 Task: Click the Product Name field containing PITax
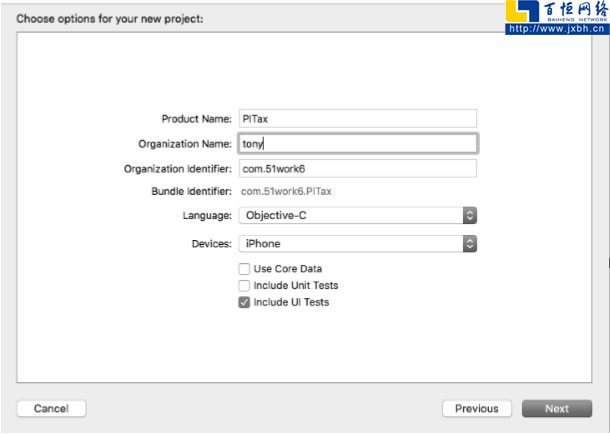point(357,118)
